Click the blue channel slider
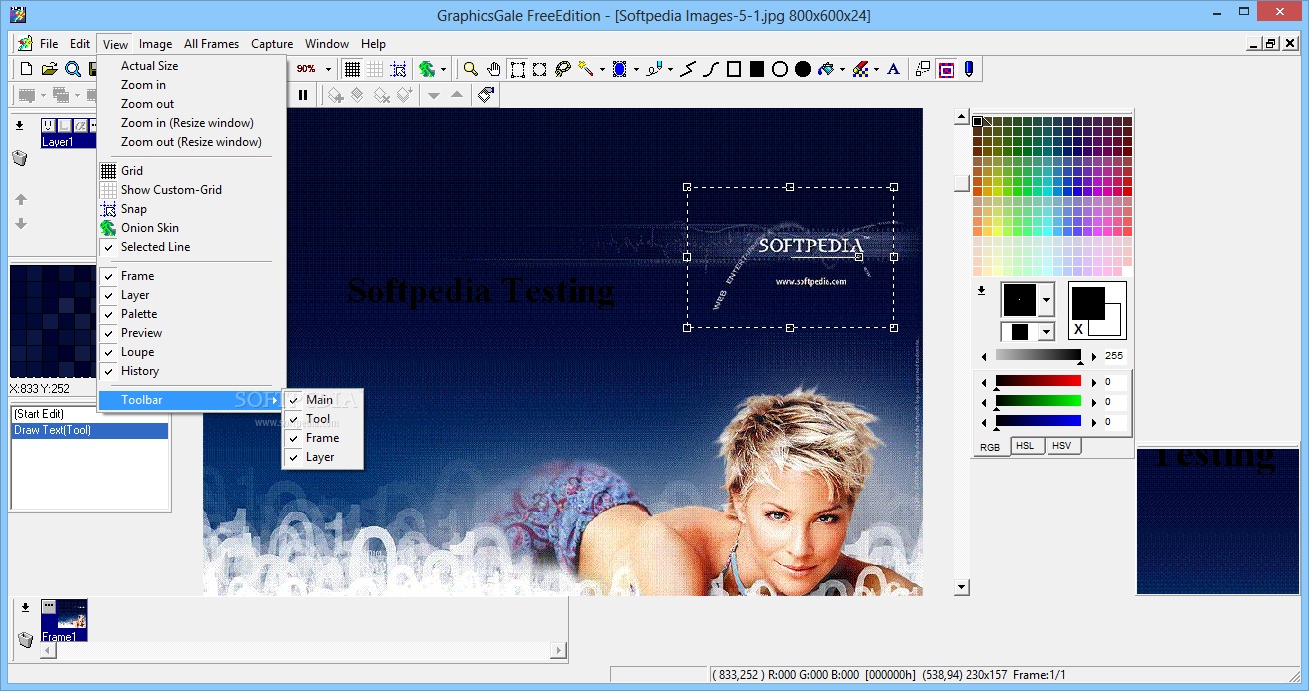 pyautogui.click(x=1038, y=422)
